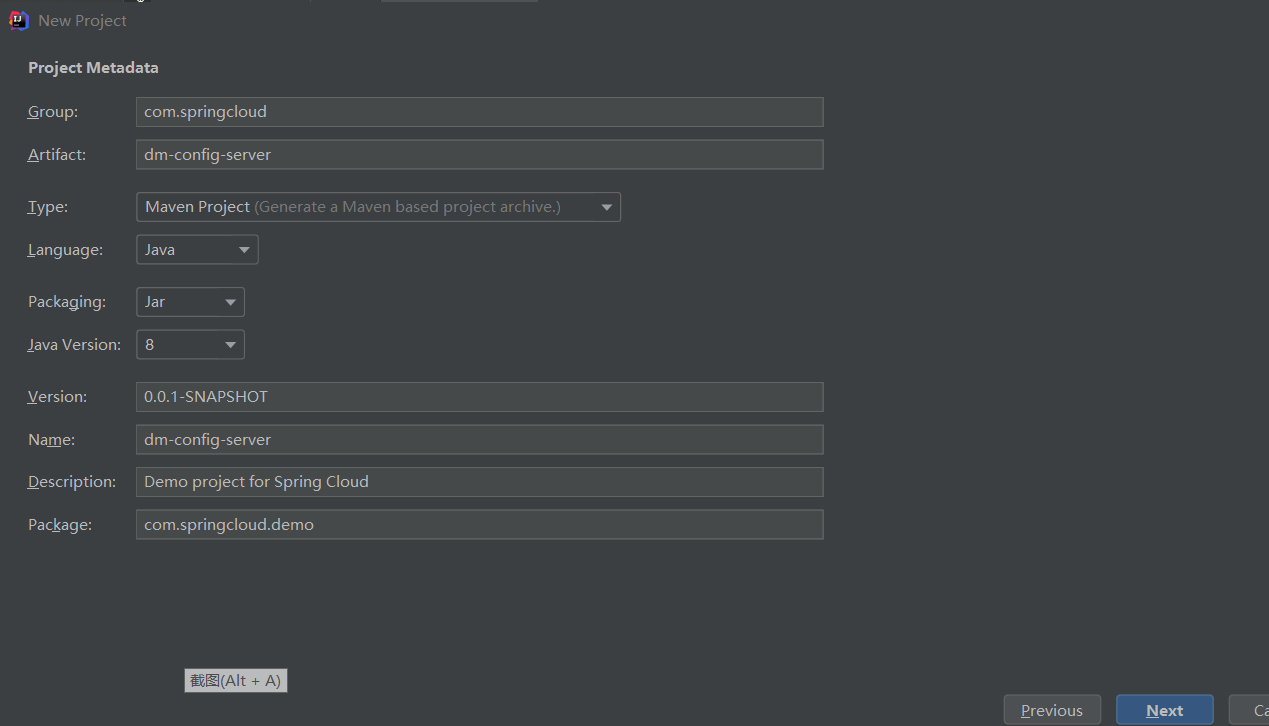Image resolution: width=1269 pixels, height=726 pixels.
Task: Click the New Project window title
Action: pos(82,20)
